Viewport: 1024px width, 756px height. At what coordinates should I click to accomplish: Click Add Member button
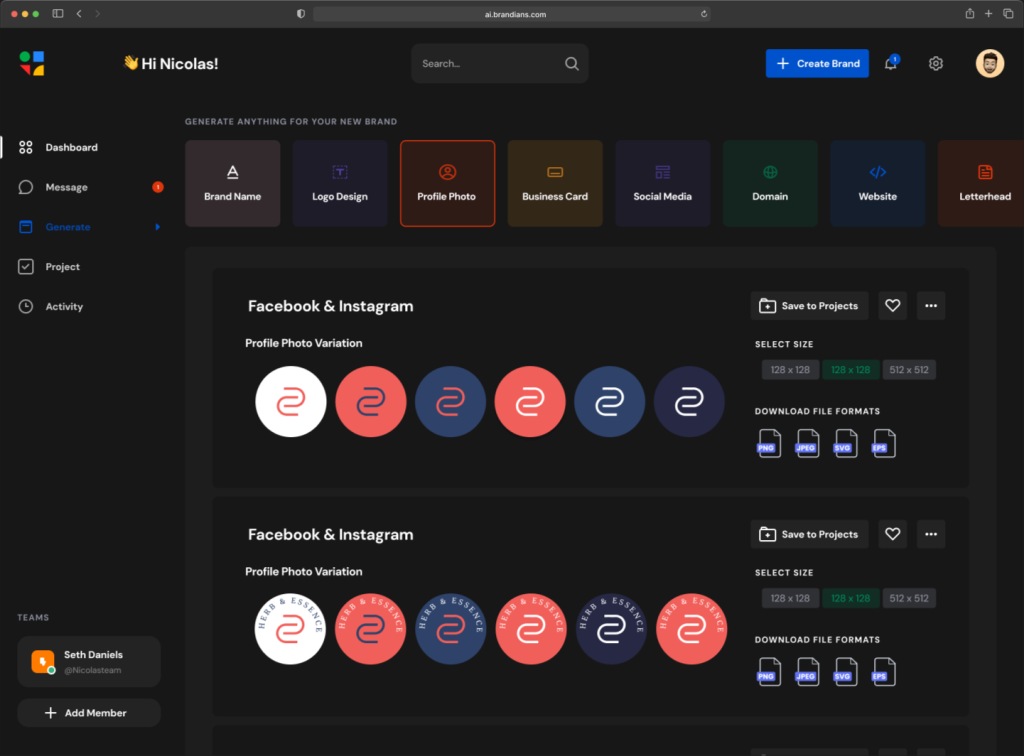point(88,713)
